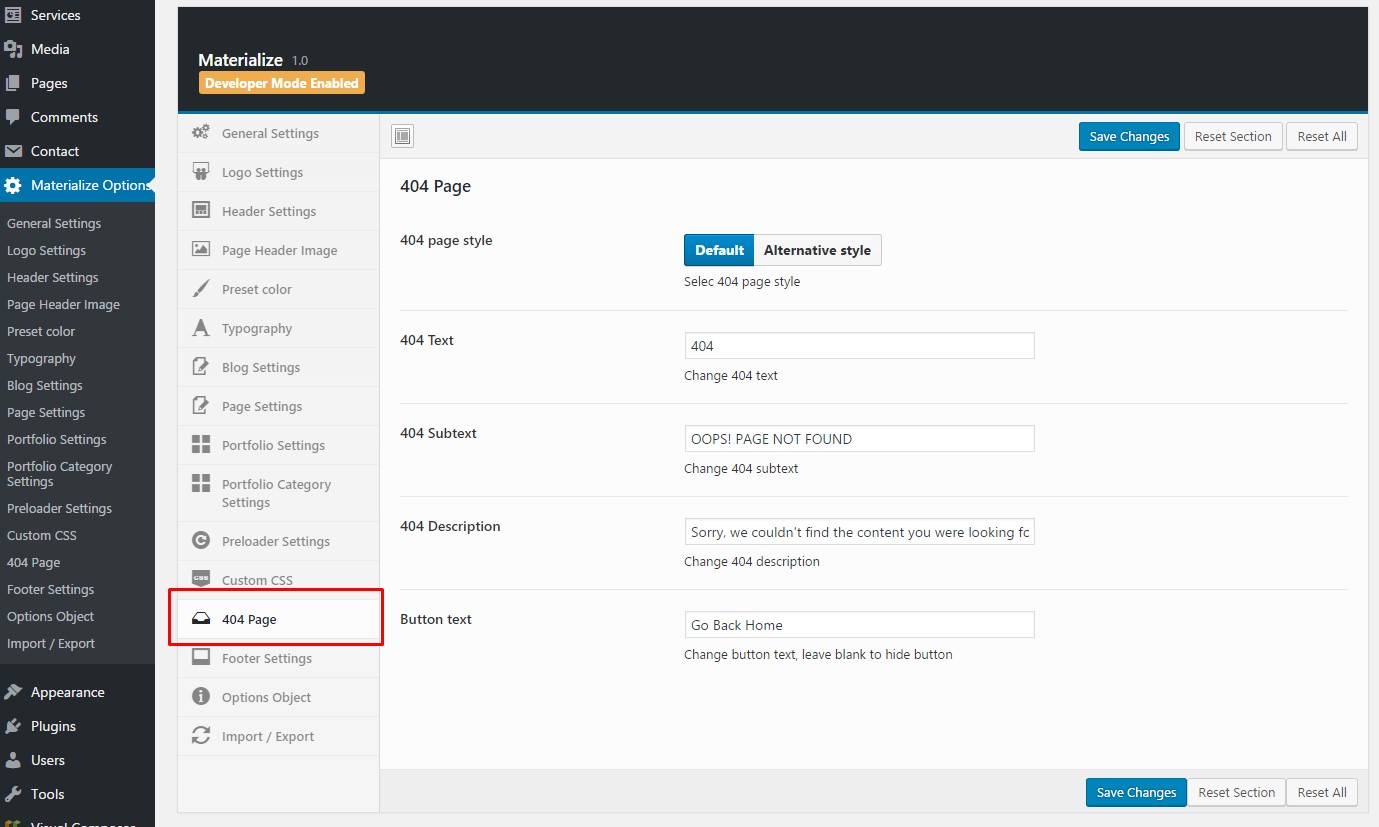The image size is (1379, 827).
Task: Open the Typography tab in options panel
Action: tap(279, 328)
